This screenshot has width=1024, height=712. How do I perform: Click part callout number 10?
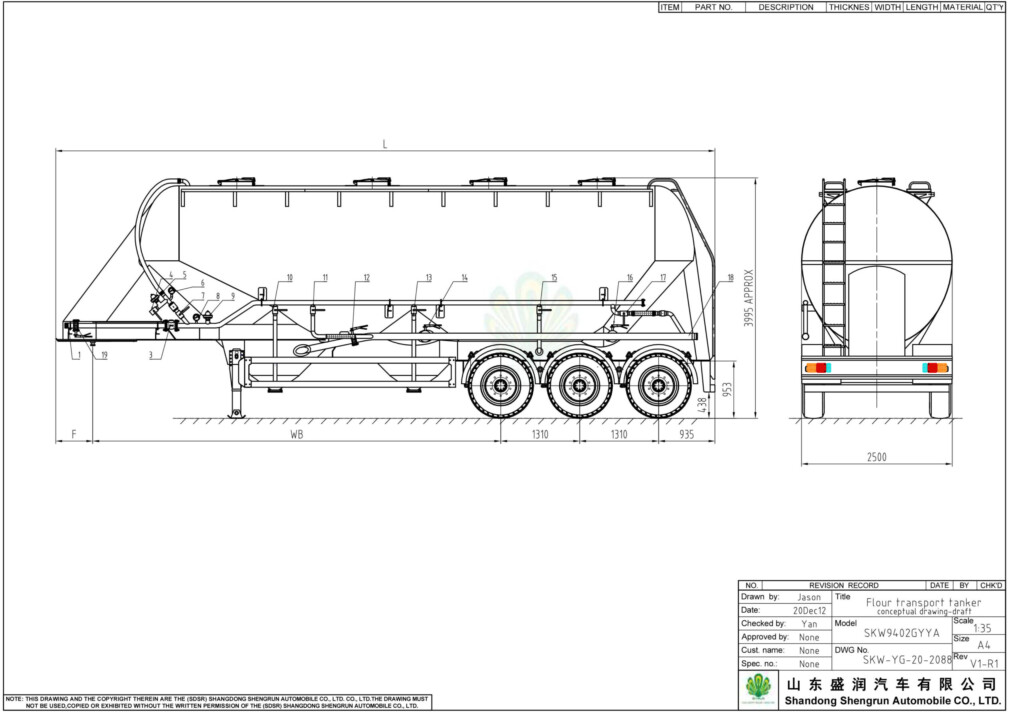coord(290,277)
